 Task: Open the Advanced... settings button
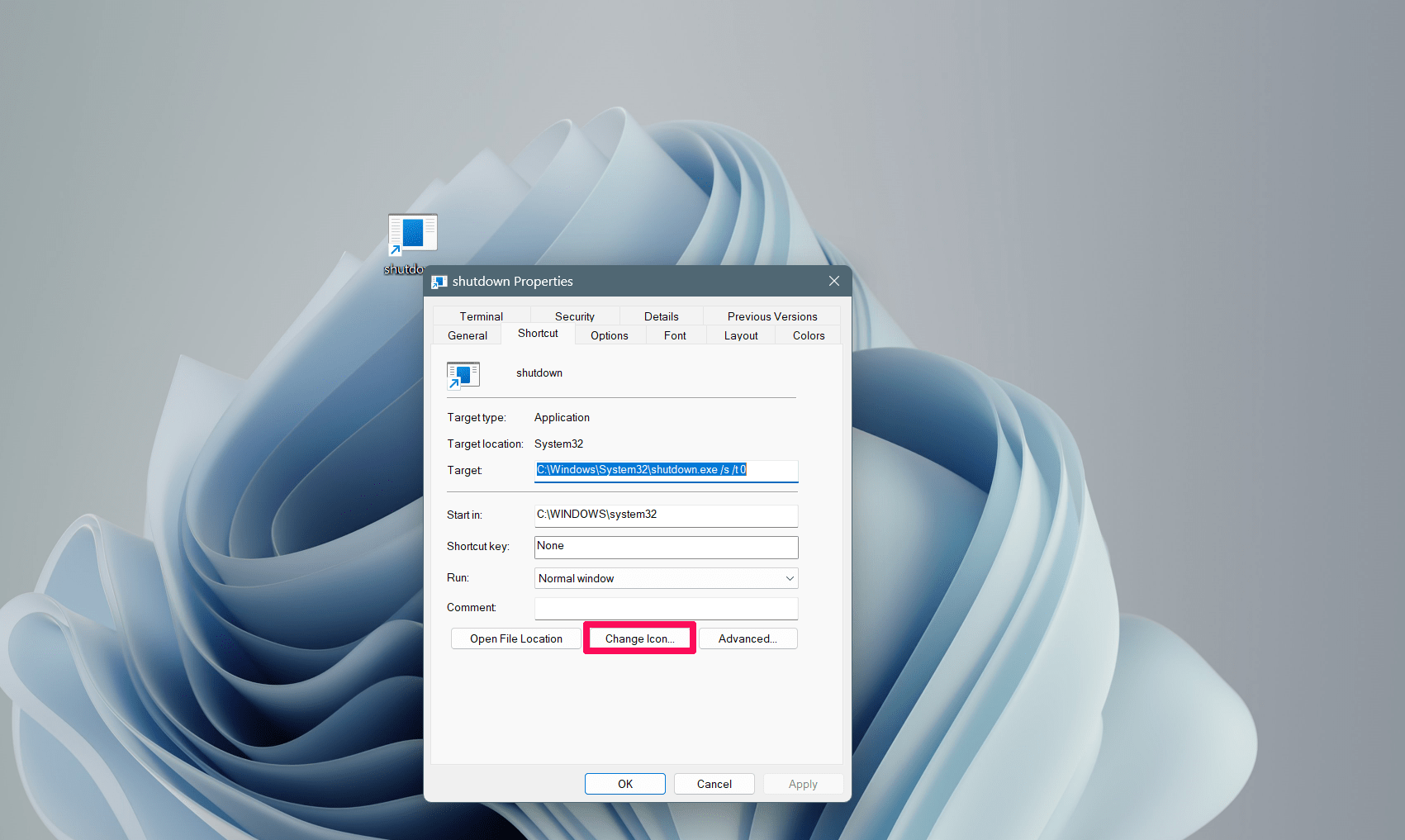point(748,638)
